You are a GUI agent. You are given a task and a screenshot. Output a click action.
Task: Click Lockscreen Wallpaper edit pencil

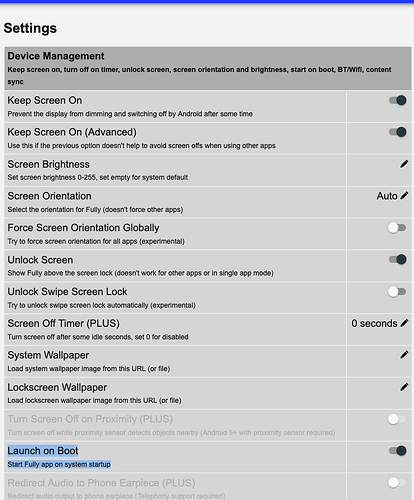[x=404, y=387]
